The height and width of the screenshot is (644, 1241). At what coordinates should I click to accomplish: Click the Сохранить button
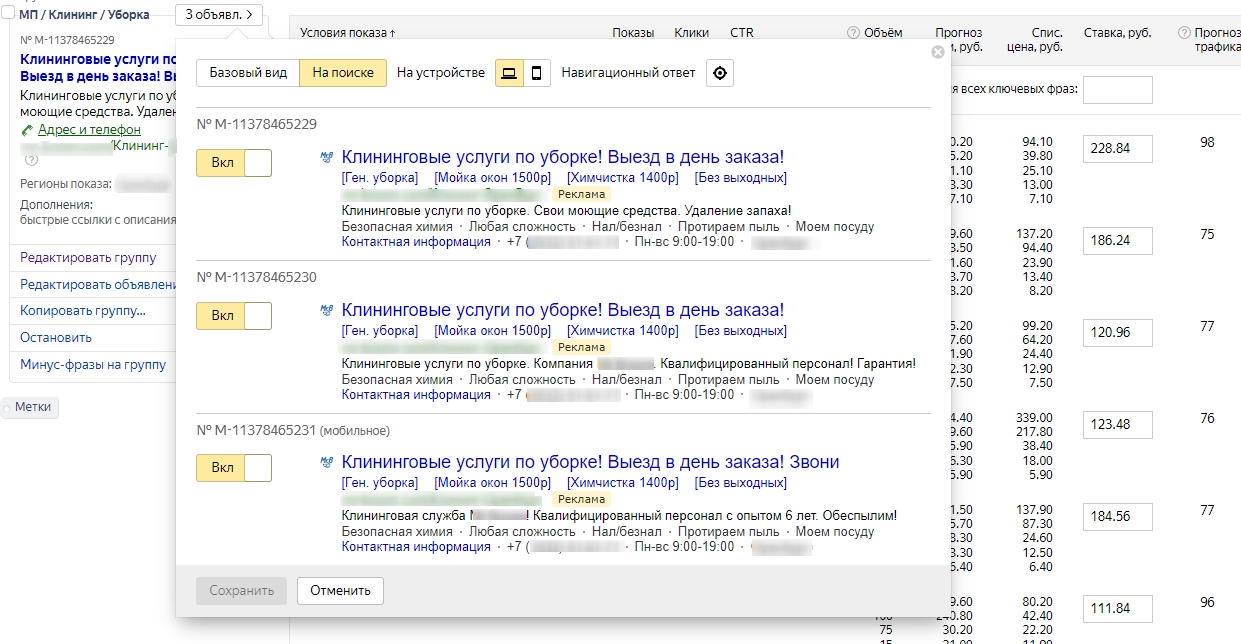(x=241, y=591)
